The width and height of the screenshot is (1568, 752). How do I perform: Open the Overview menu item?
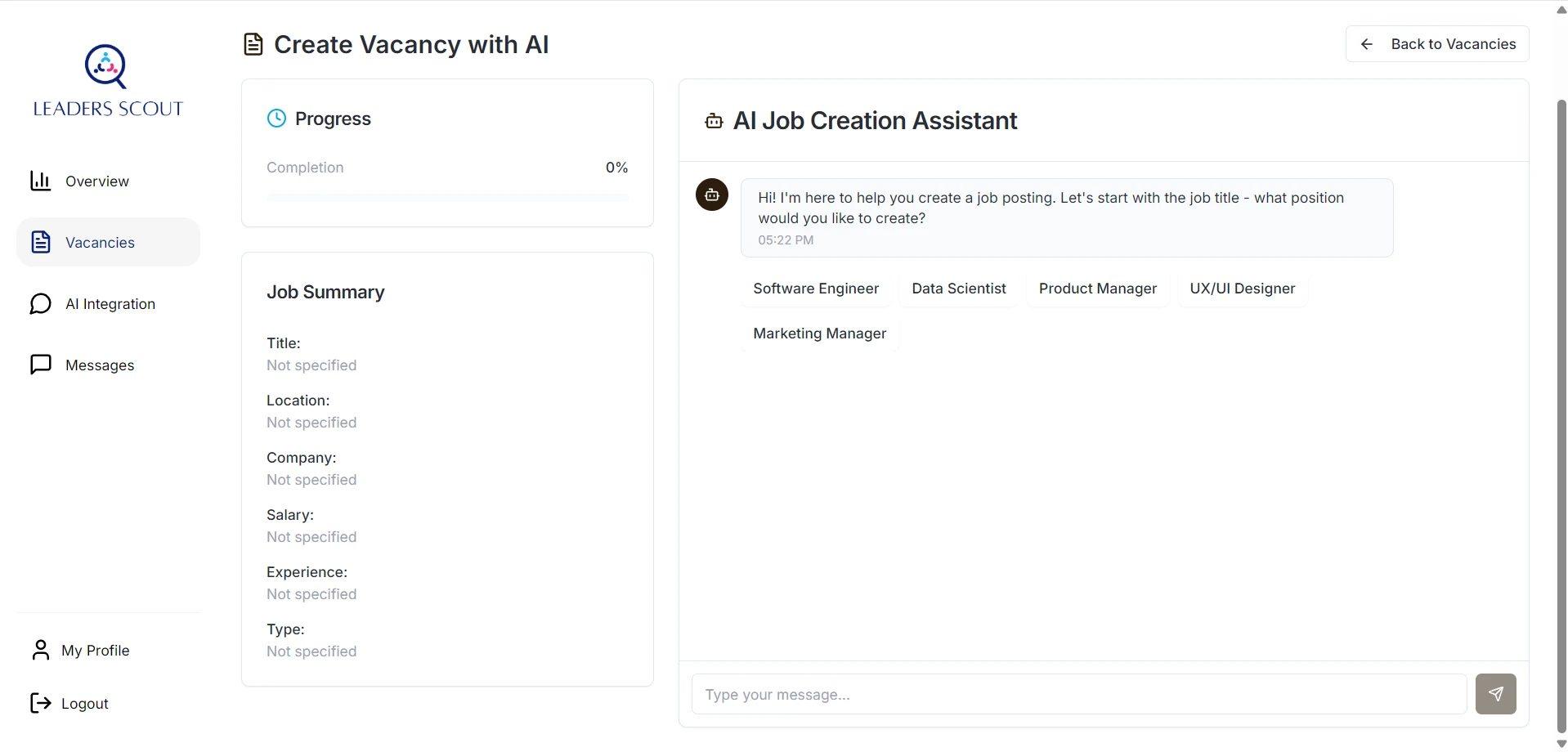[97, 181]
